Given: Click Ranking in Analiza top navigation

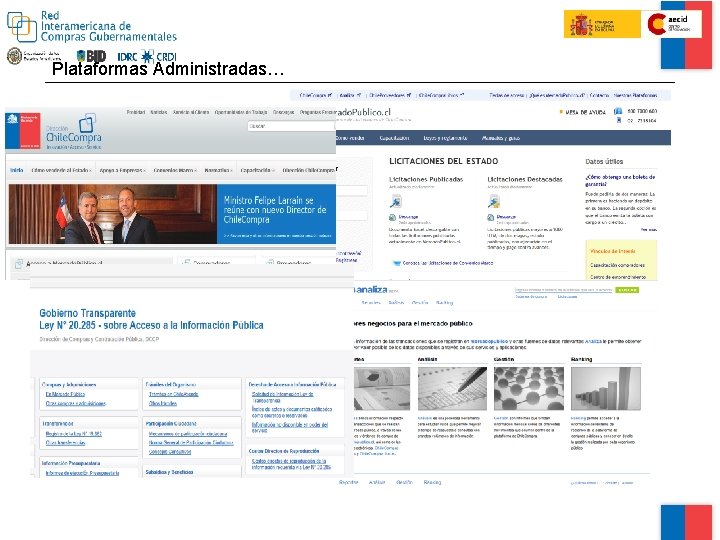Looking at the screenshot, I should (444, 303).
